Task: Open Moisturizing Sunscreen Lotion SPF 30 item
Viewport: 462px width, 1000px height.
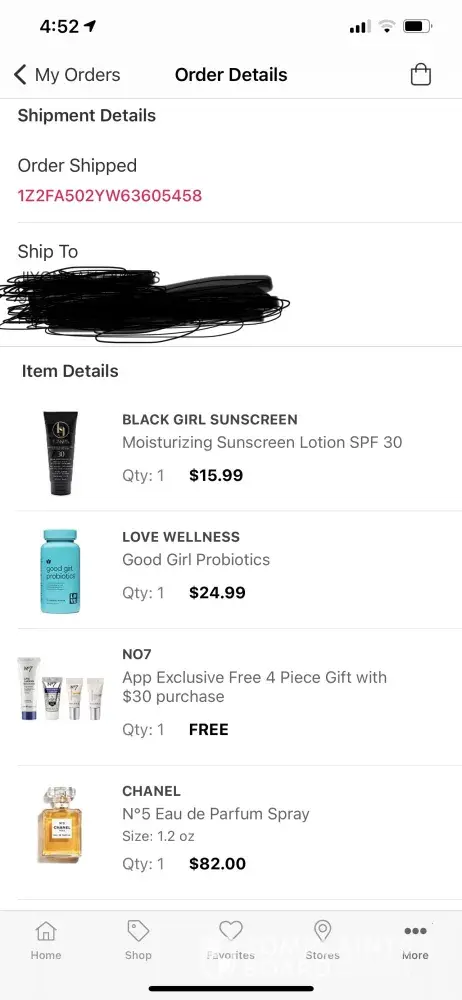Action: point(262,442)
